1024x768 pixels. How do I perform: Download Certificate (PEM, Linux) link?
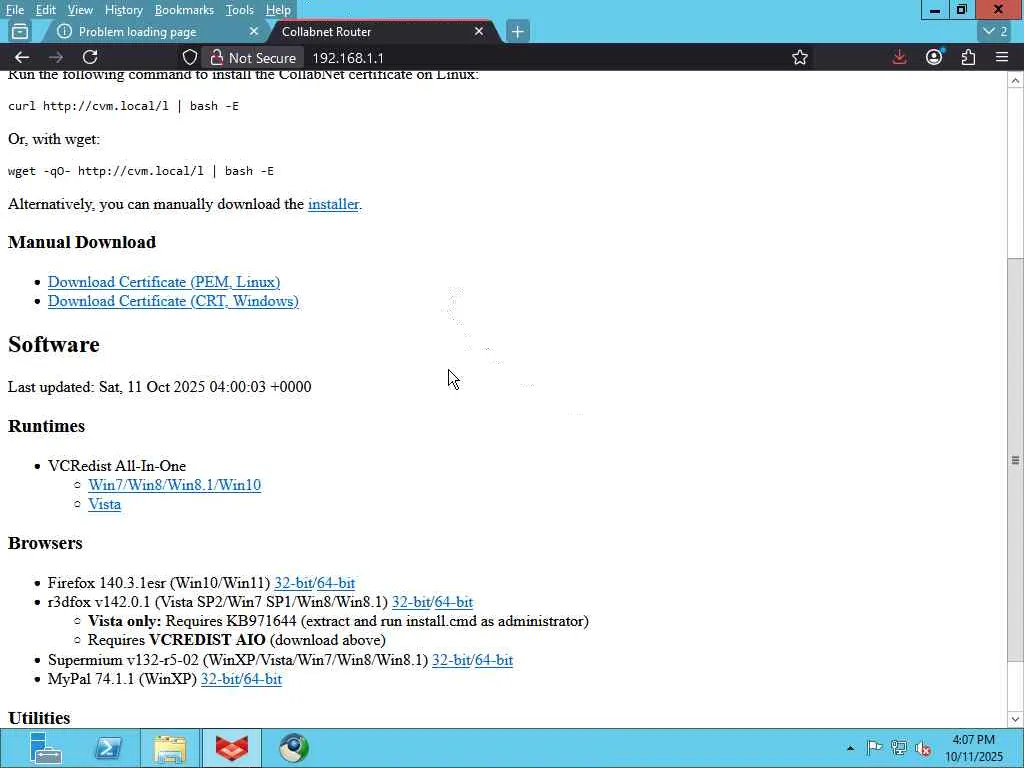tap(164, 281)
